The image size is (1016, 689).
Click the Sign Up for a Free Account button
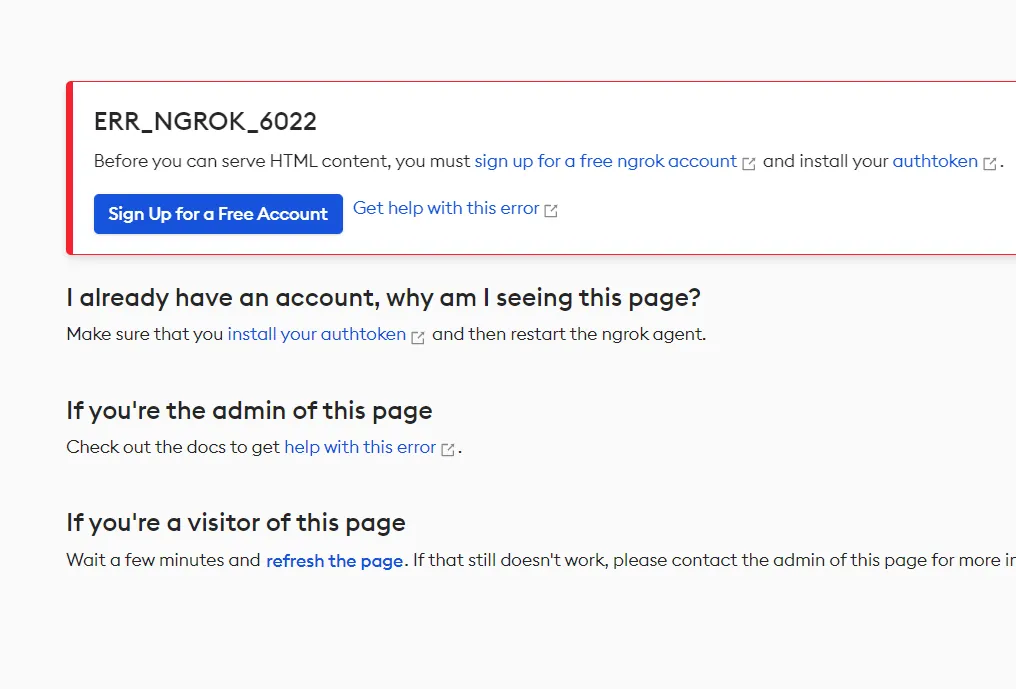(x=218, y=214)
